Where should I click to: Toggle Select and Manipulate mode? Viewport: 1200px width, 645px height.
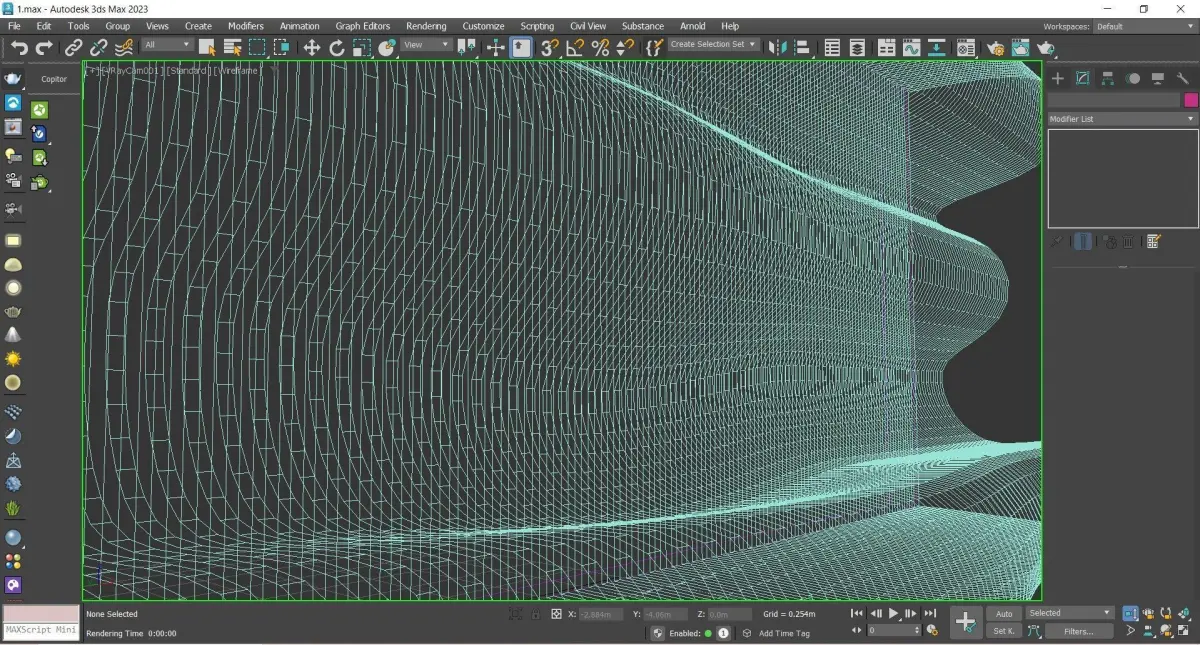496,47
